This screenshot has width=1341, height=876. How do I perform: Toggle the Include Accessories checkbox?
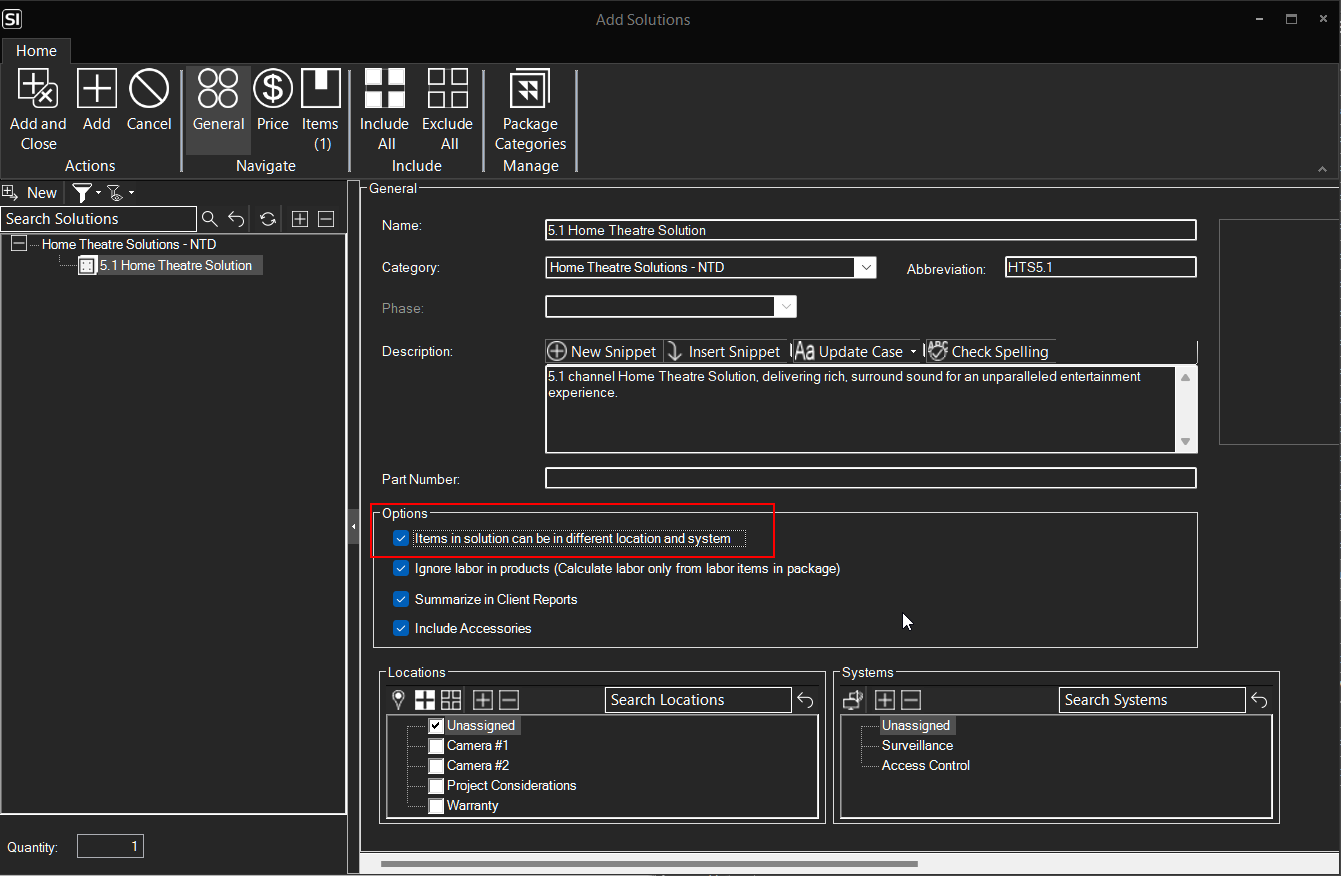pyautogui.click(x=401, y=629)
